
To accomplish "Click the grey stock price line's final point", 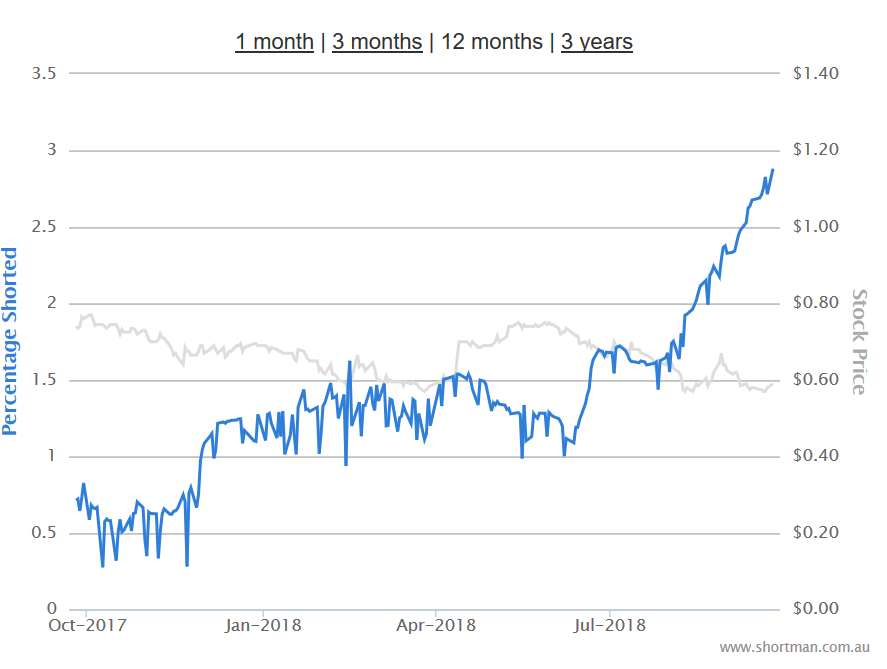I will [773, 385].
